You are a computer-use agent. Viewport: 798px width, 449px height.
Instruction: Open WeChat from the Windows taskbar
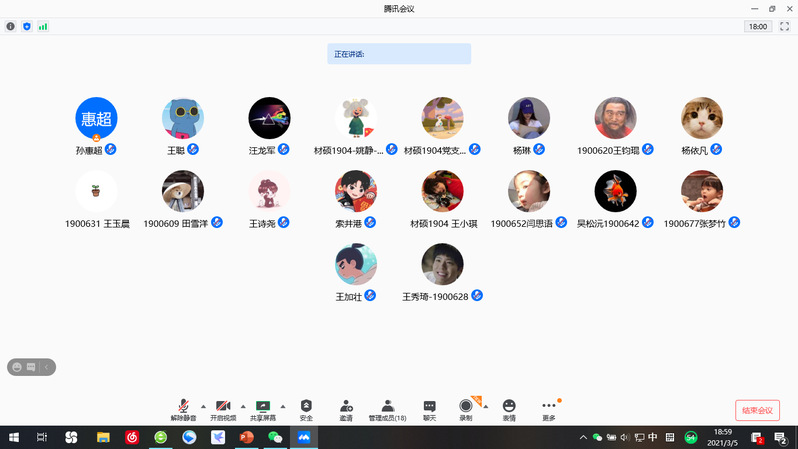pyautogui.click(x=275, y=437)
